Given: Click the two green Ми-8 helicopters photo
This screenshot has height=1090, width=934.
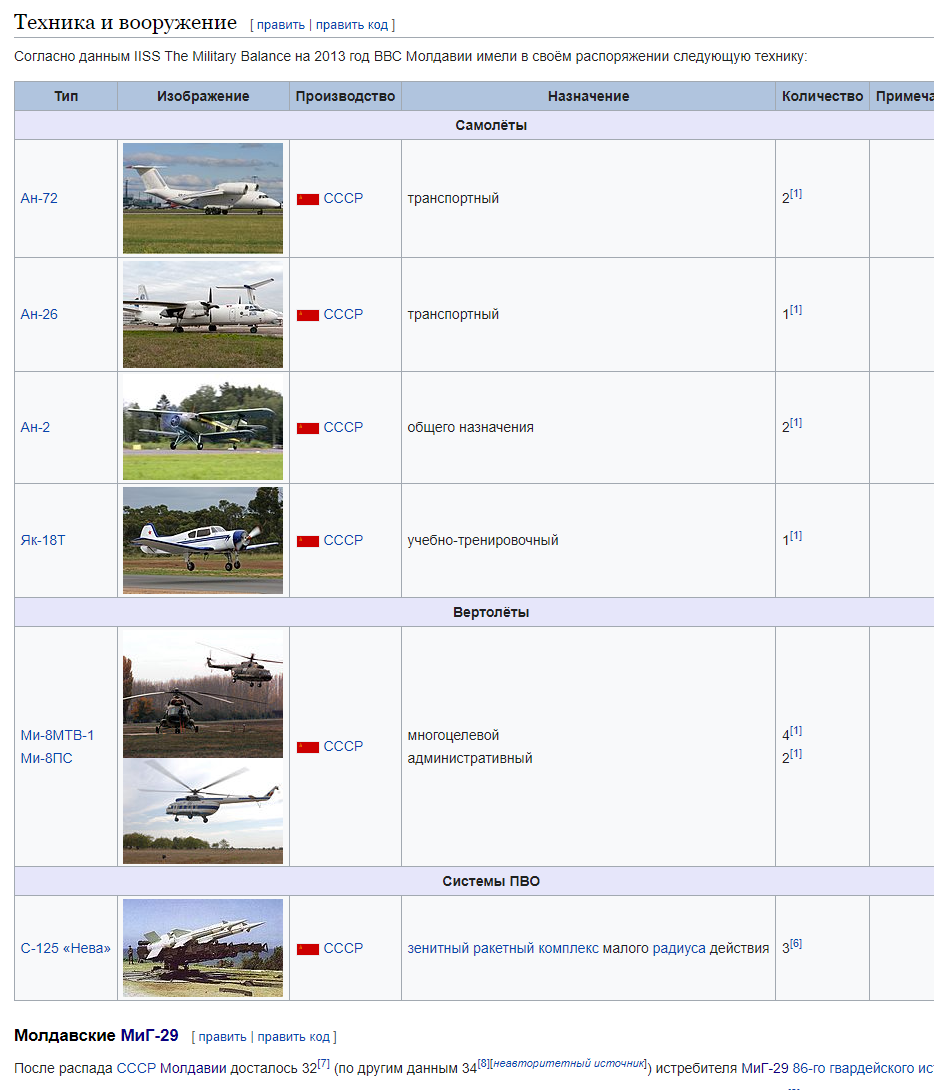Looking at the screenshot, I should pos(203,694).
